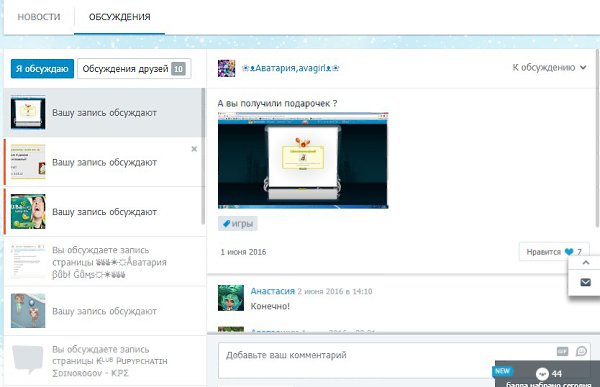Open the attached game screenshot image

pyautogui.click(x=303, y=160)
